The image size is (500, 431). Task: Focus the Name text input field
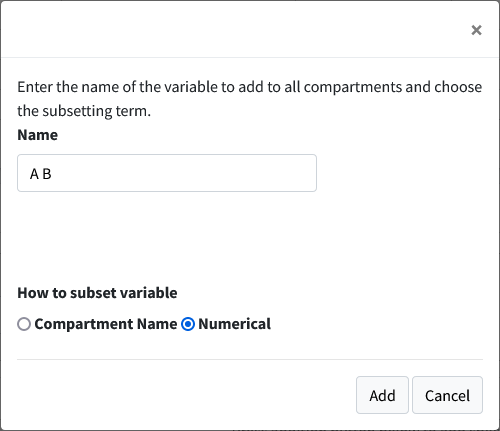click(x=167, y=173)
